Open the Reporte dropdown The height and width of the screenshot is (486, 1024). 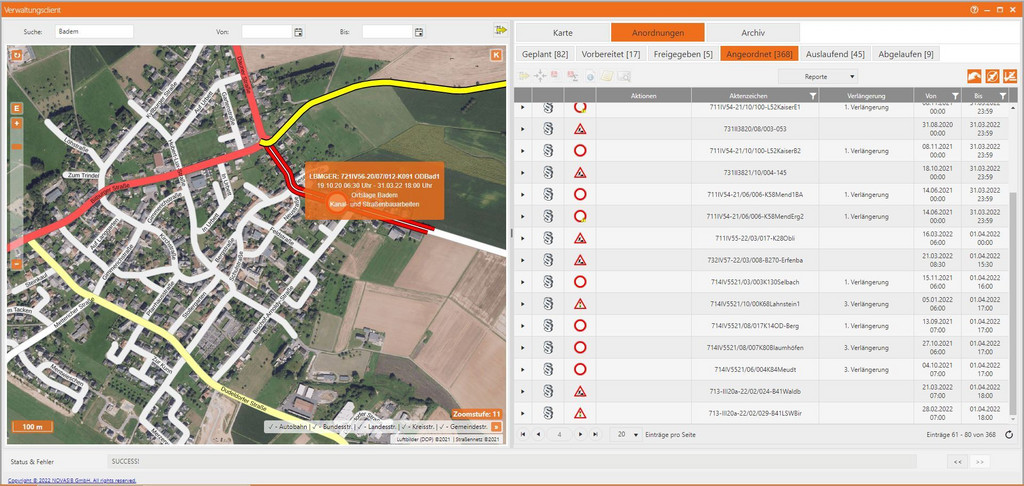coord(817,76)
